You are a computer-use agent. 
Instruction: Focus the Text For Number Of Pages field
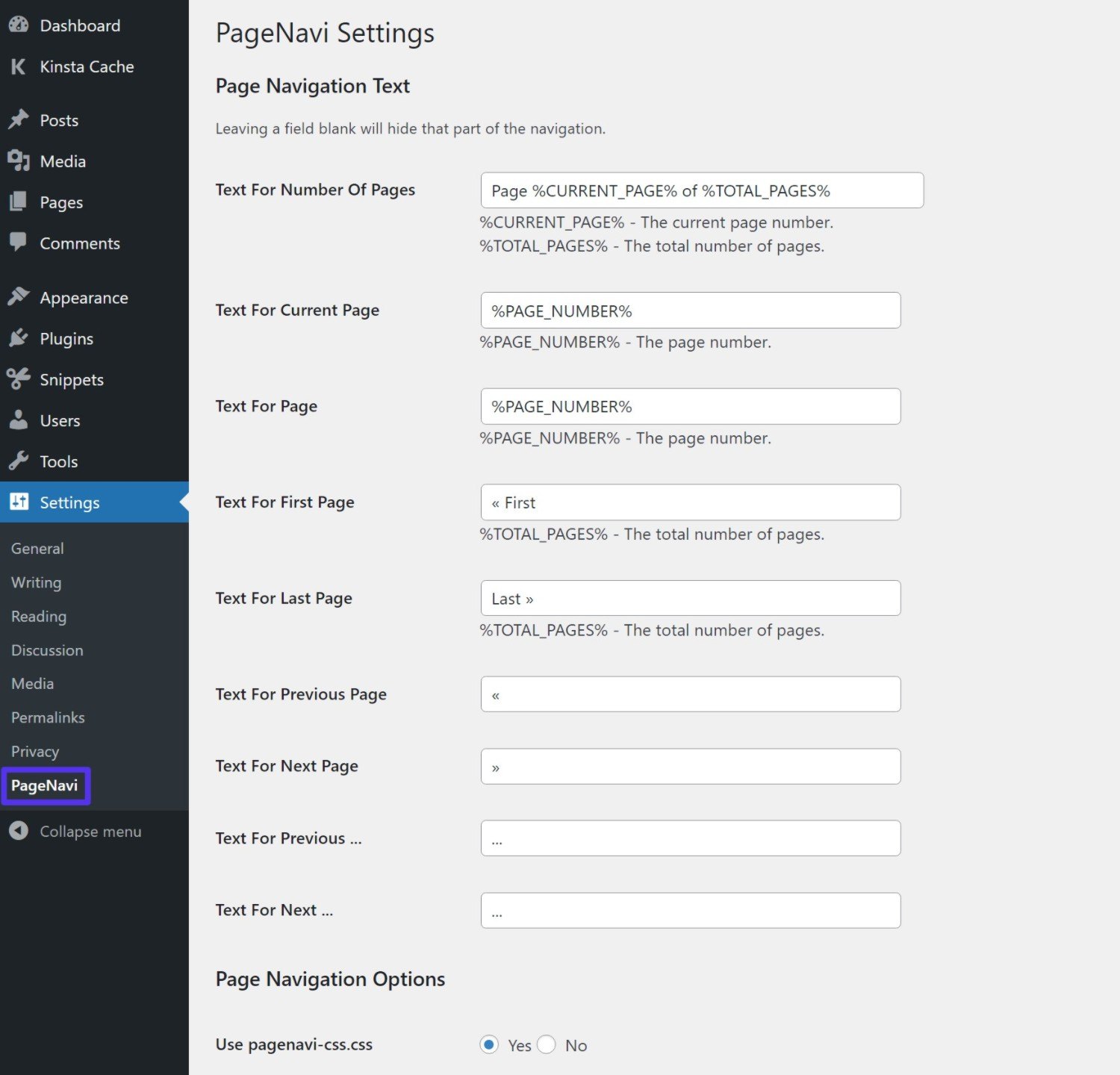[x=702, y=190]
